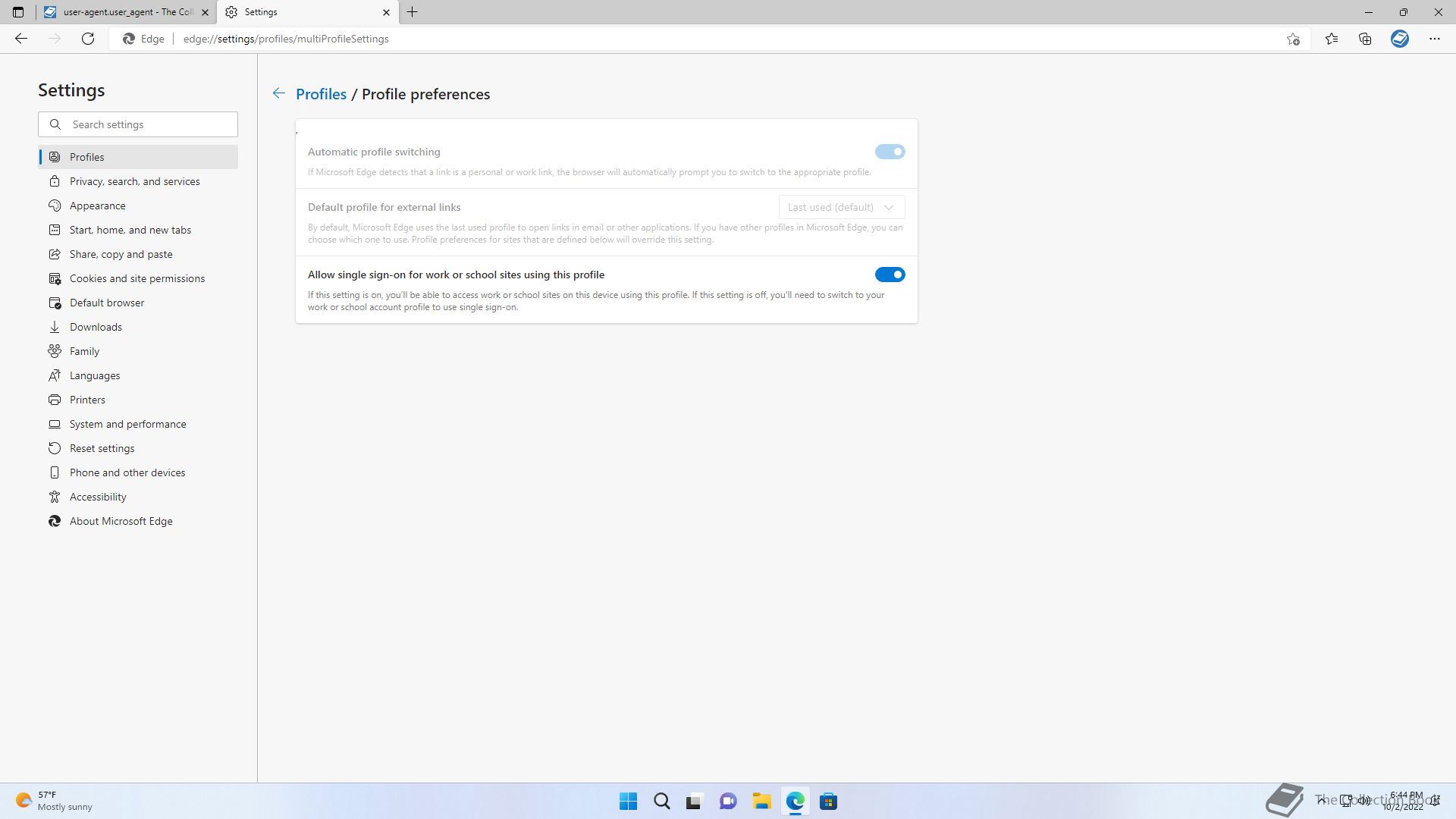The image size is (1456, 819).
Task: Click Default profile for external links label
Action: pos(384,207)
